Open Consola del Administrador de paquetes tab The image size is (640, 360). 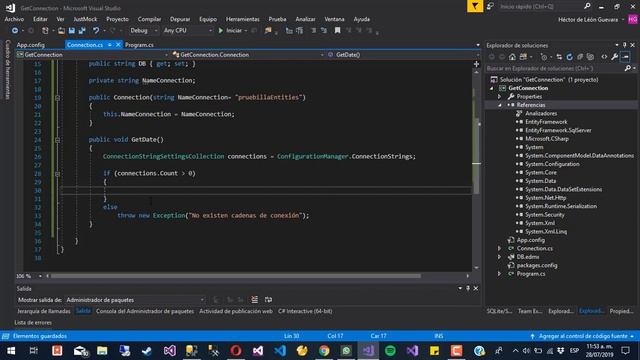coord(145,311)
